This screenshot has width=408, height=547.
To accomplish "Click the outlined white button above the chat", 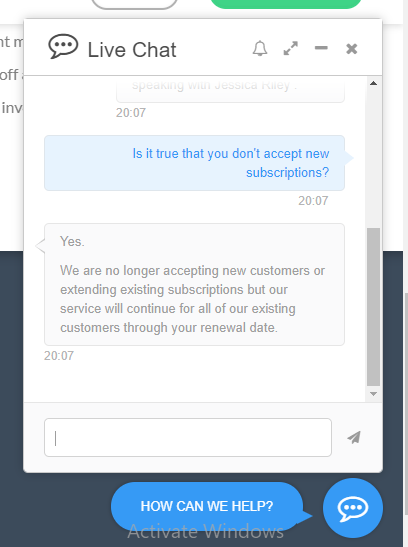I will click(135, 4).
